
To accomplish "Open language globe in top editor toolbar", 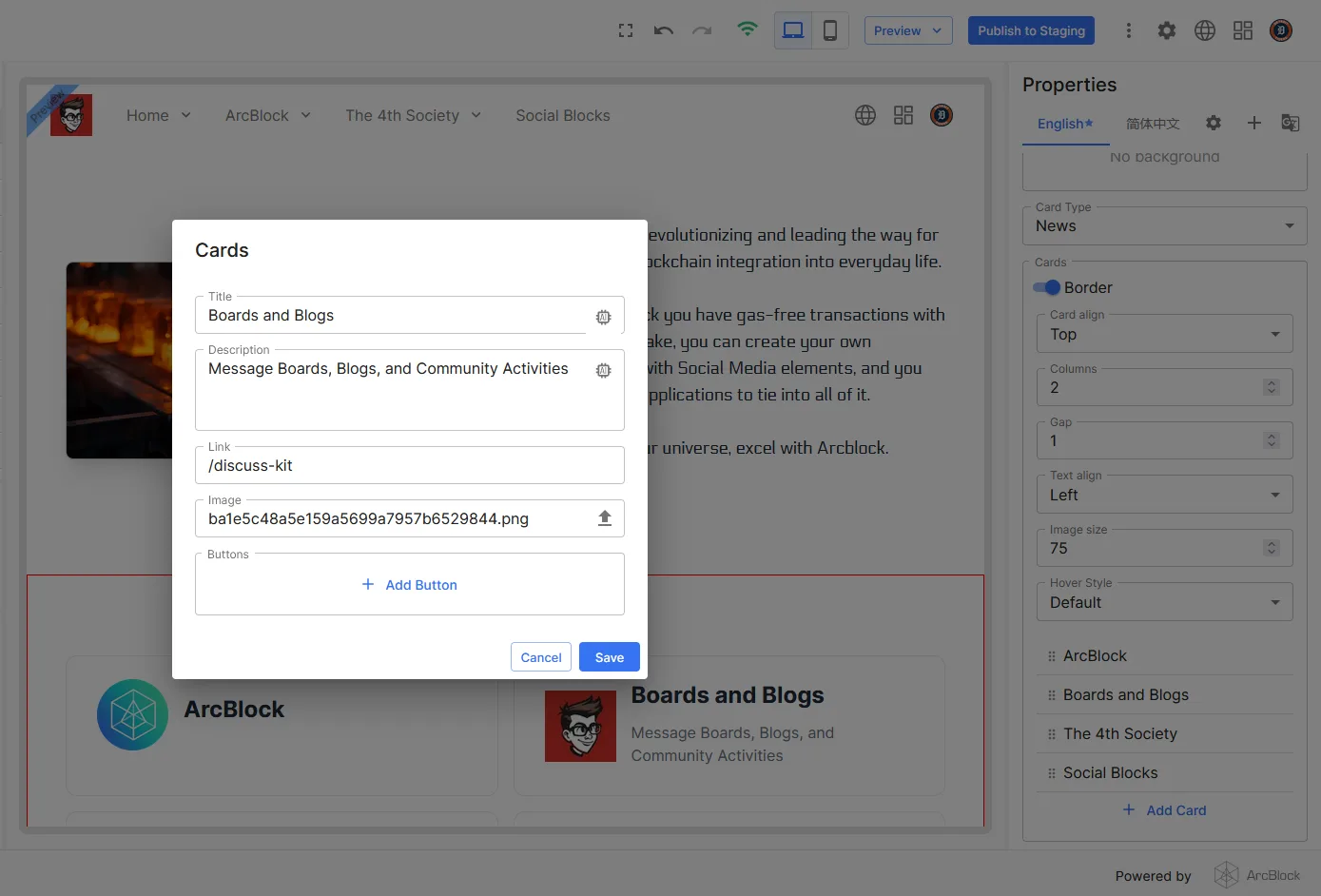I will coord(1205,30).
